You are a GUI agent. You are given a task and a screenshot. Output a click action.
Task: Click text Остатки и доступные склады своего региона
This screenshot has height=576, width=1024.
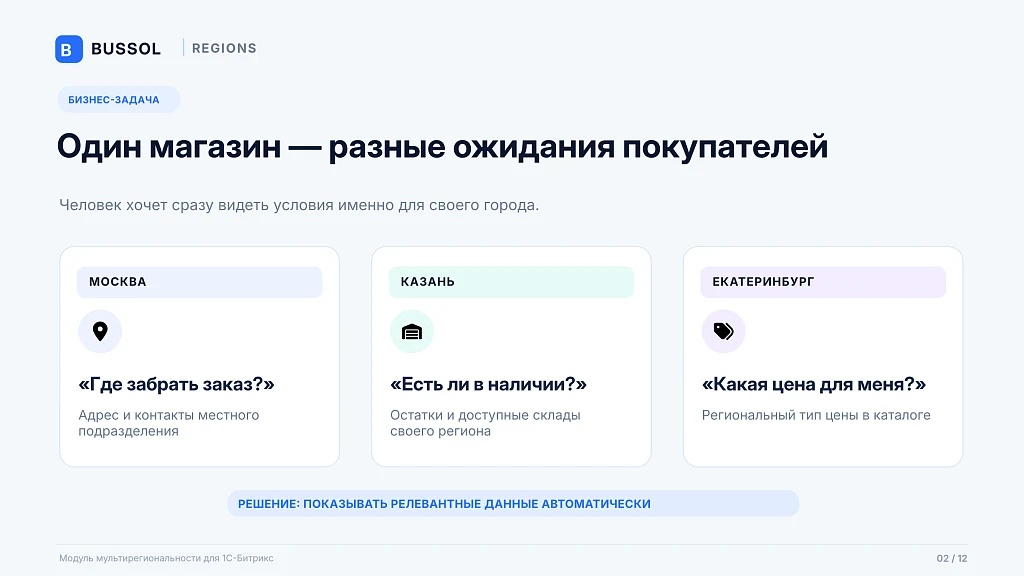pyautogui.click(x=485, y=423)
